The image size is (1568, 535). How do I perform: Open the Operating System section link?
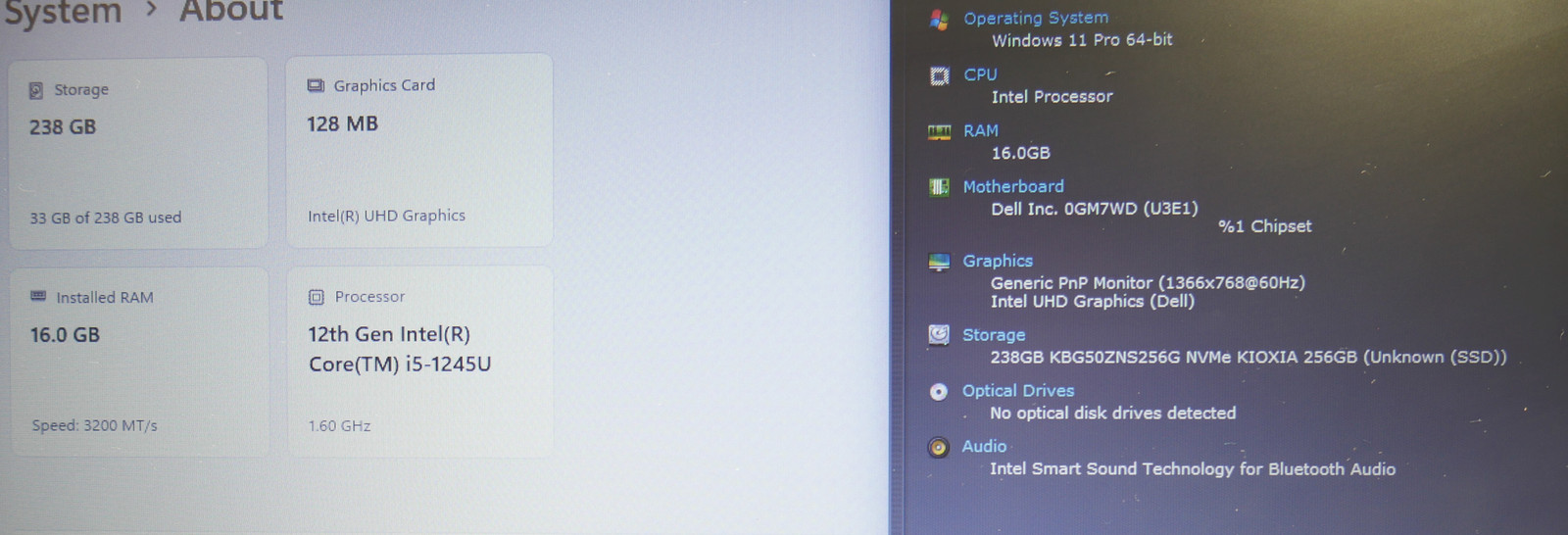click(1036, 18)
